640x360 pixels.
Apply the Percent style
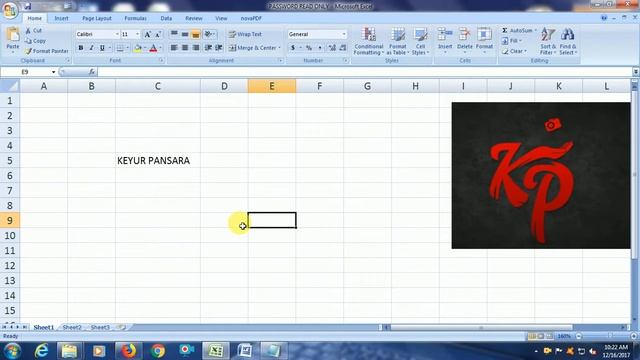tap(309, 48)
